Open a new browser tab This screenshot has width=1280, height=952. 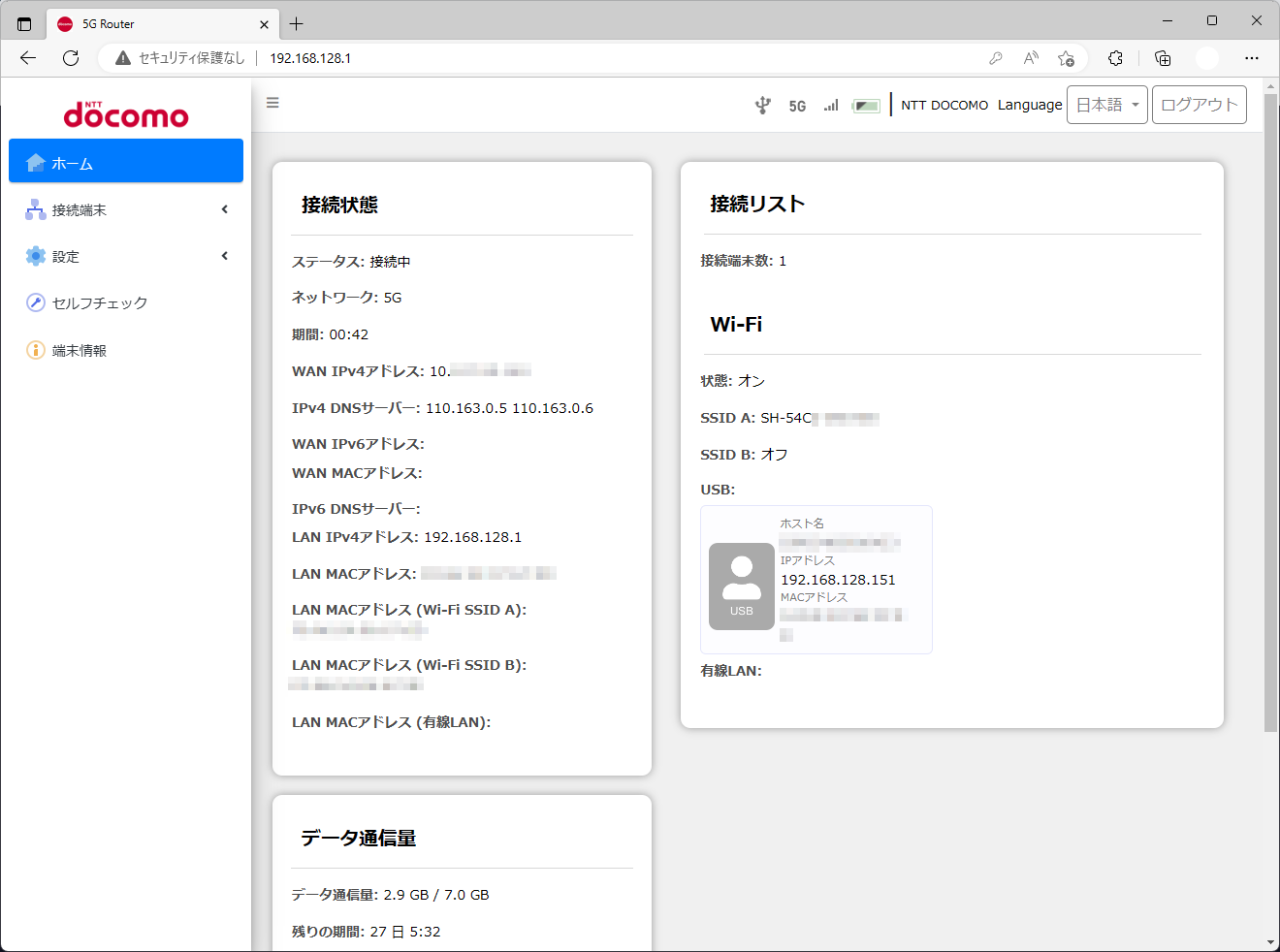pos(297,22)
